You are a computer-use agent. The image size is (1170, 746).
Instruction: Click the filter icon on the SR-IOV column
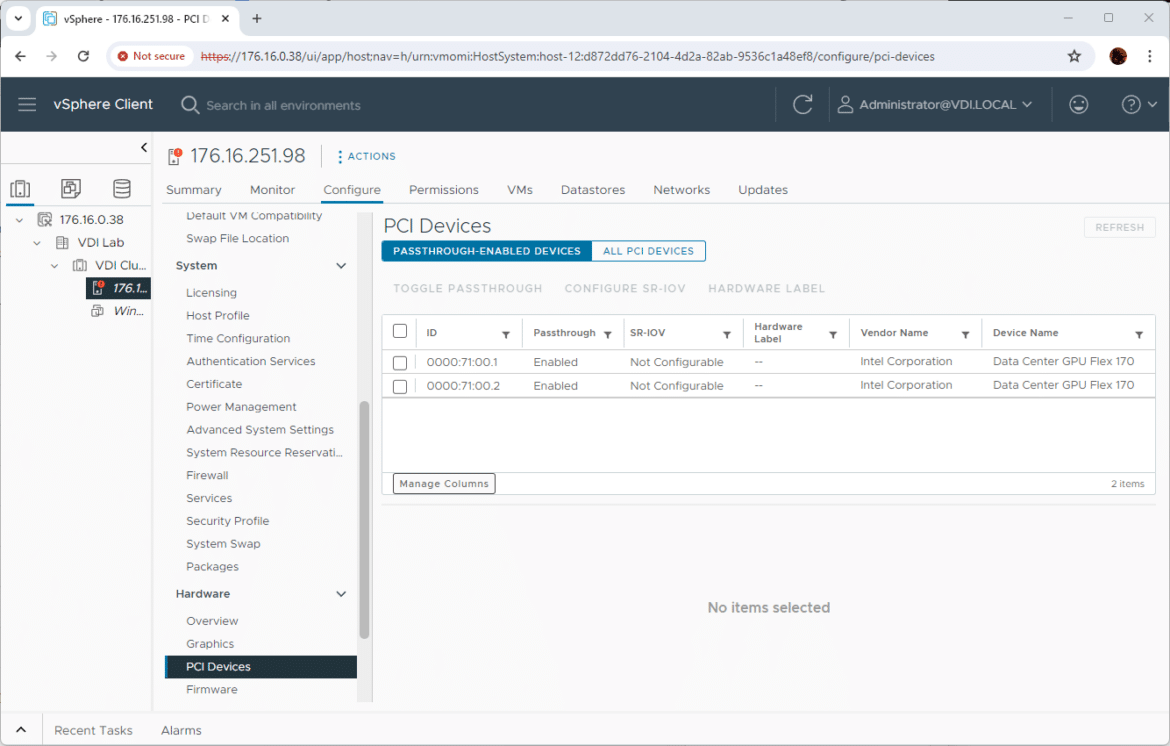727,335
